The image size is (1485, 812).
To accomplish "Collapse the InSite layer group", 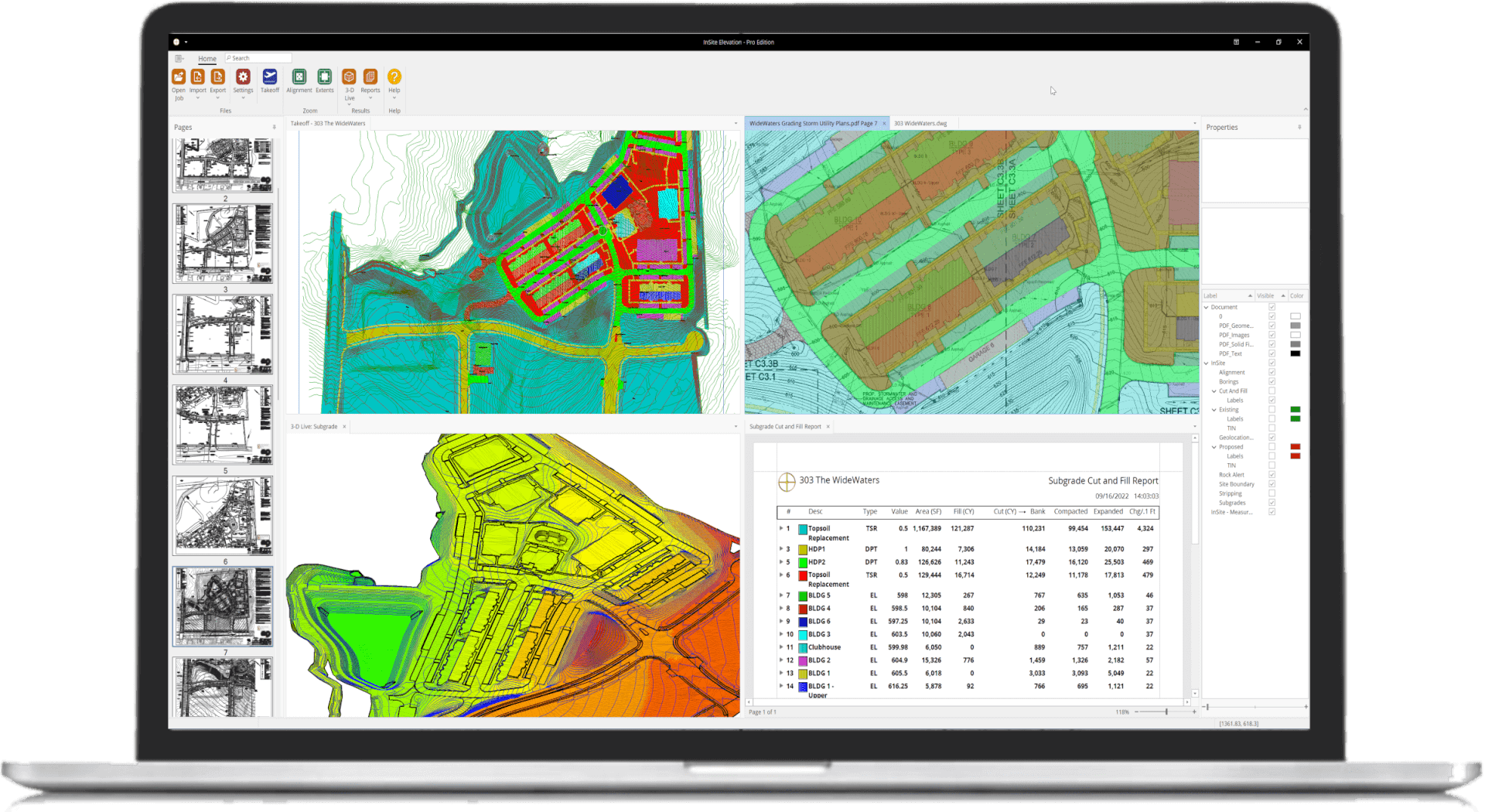I will click(x=1206, y=363).
